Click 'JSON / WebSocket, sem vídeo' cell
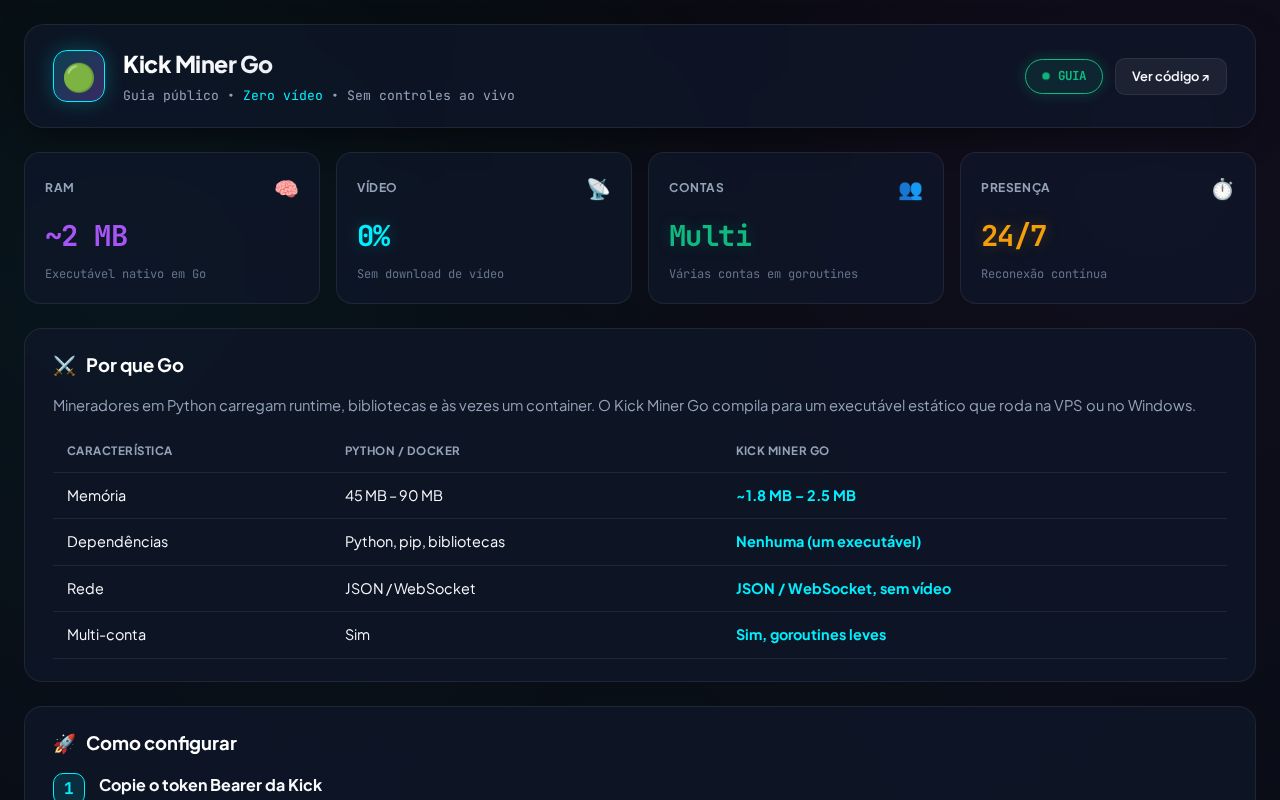The height and width of the screenshot is (800, 1280). pos(843,589)
